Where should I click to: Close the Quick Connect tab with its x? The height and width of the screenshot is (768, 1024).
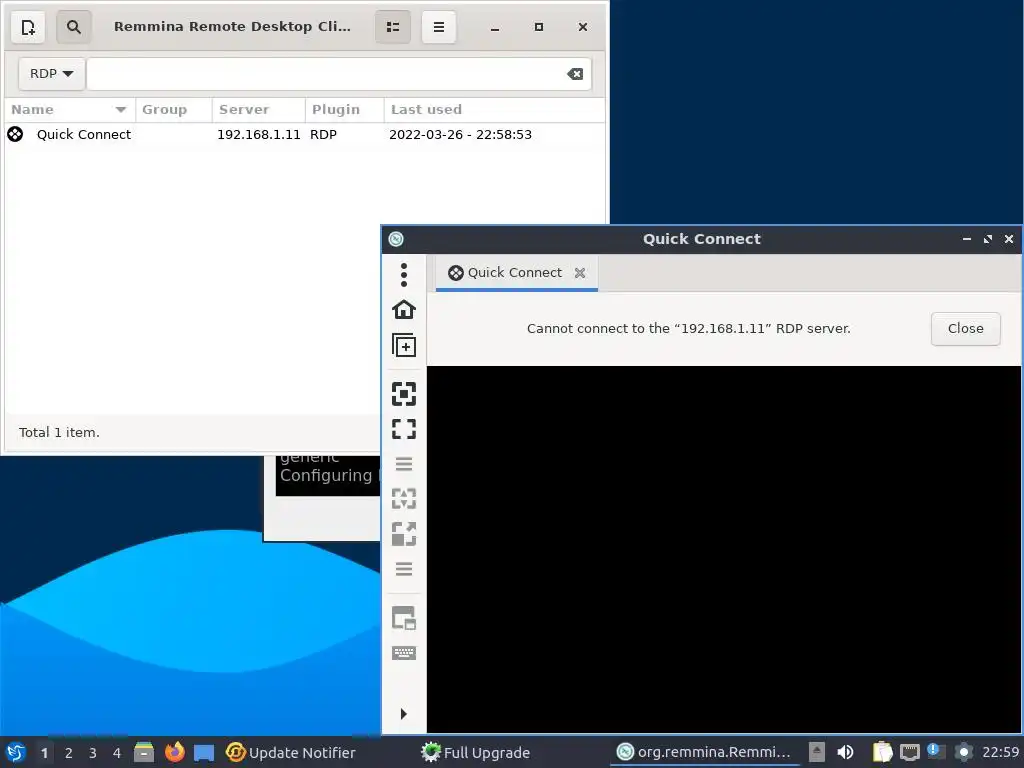click(580, 273)
